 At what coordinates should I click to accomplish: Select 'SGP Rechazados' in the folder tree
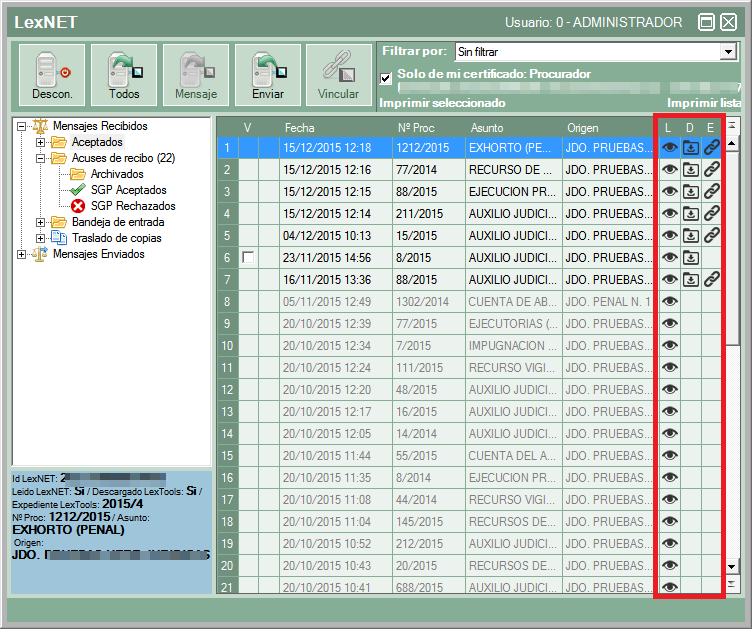pos(132,206)
